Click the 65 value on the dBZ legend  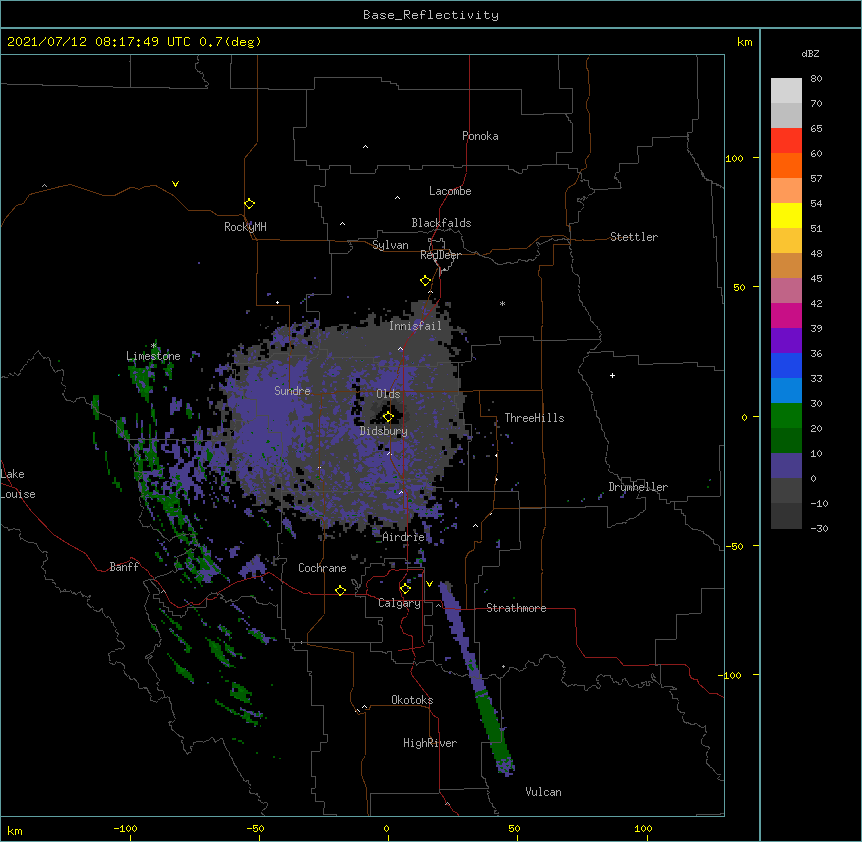coord(816,129)
